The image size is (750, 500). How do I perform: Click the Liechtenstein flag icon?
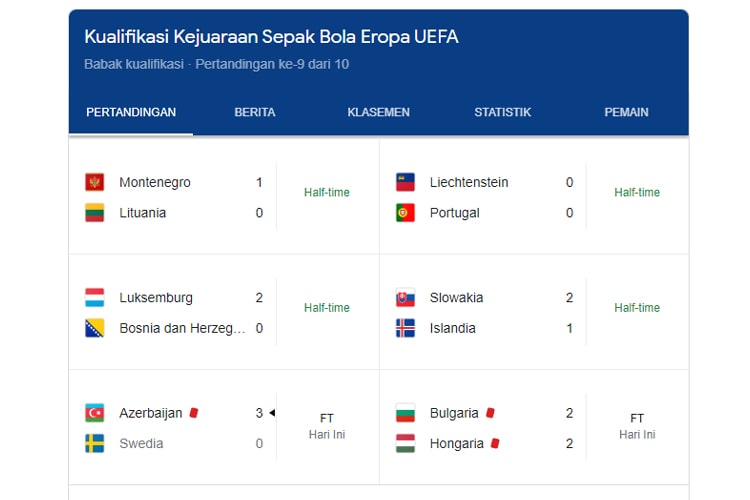point(405,182)
